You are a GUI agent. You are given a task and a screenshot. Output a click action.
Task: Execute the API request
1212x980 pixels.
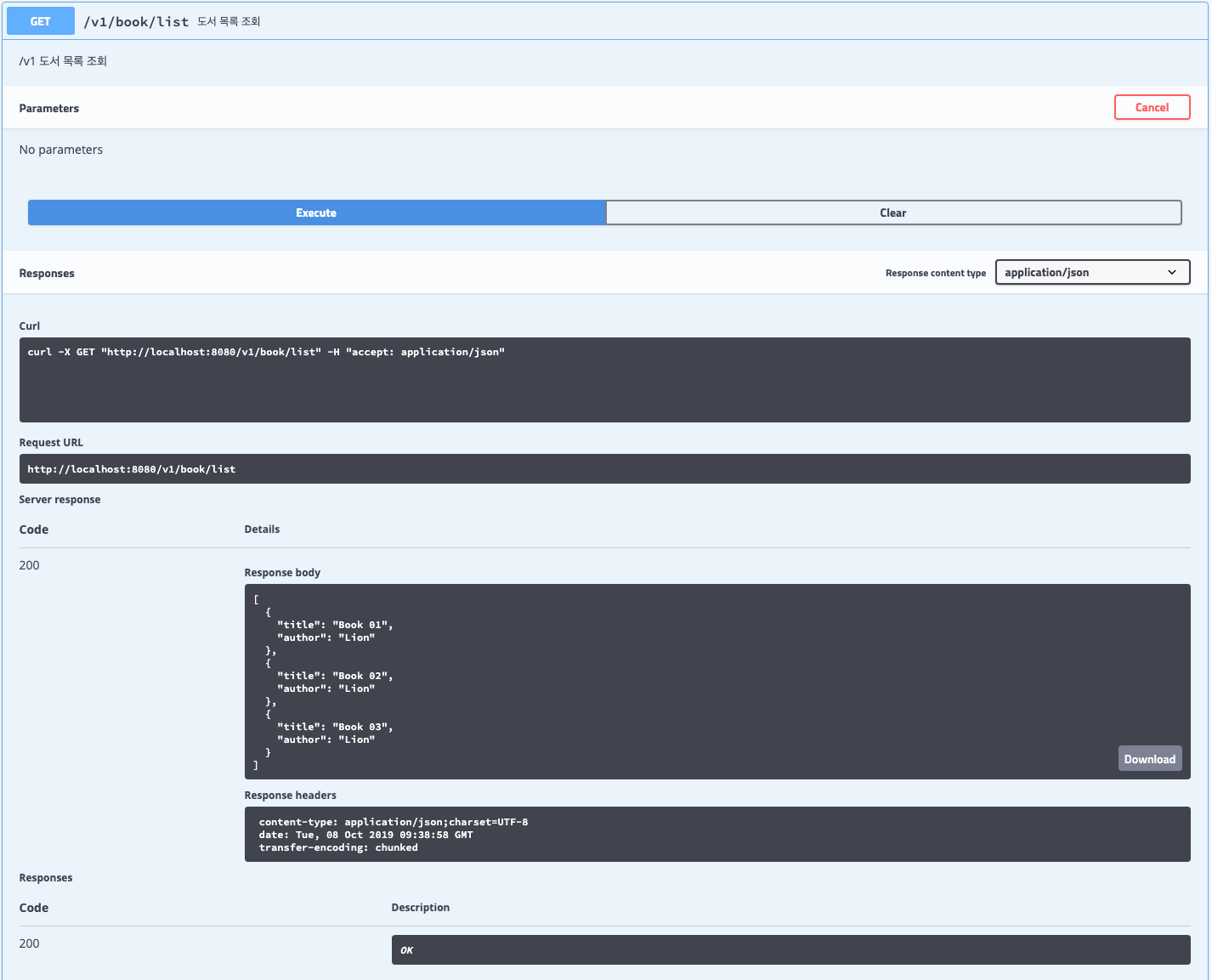(316, 212)
